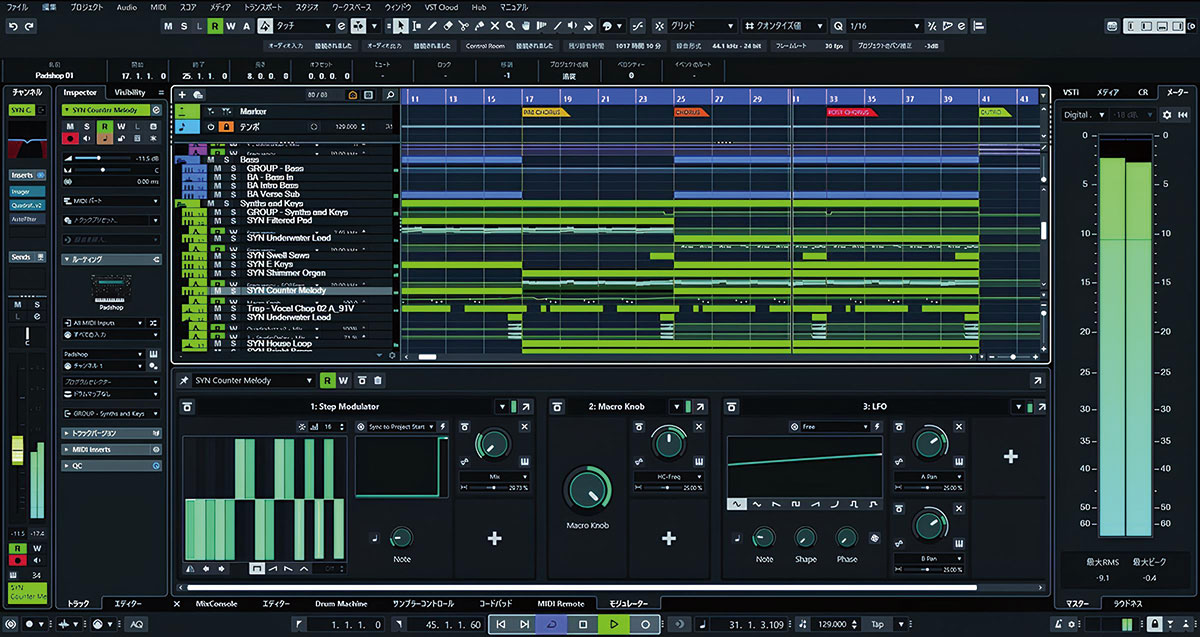The width and height of the screenshot is (1200, 637).
Task: Click the Inserts header in channel strip
Action: (29, 174)
